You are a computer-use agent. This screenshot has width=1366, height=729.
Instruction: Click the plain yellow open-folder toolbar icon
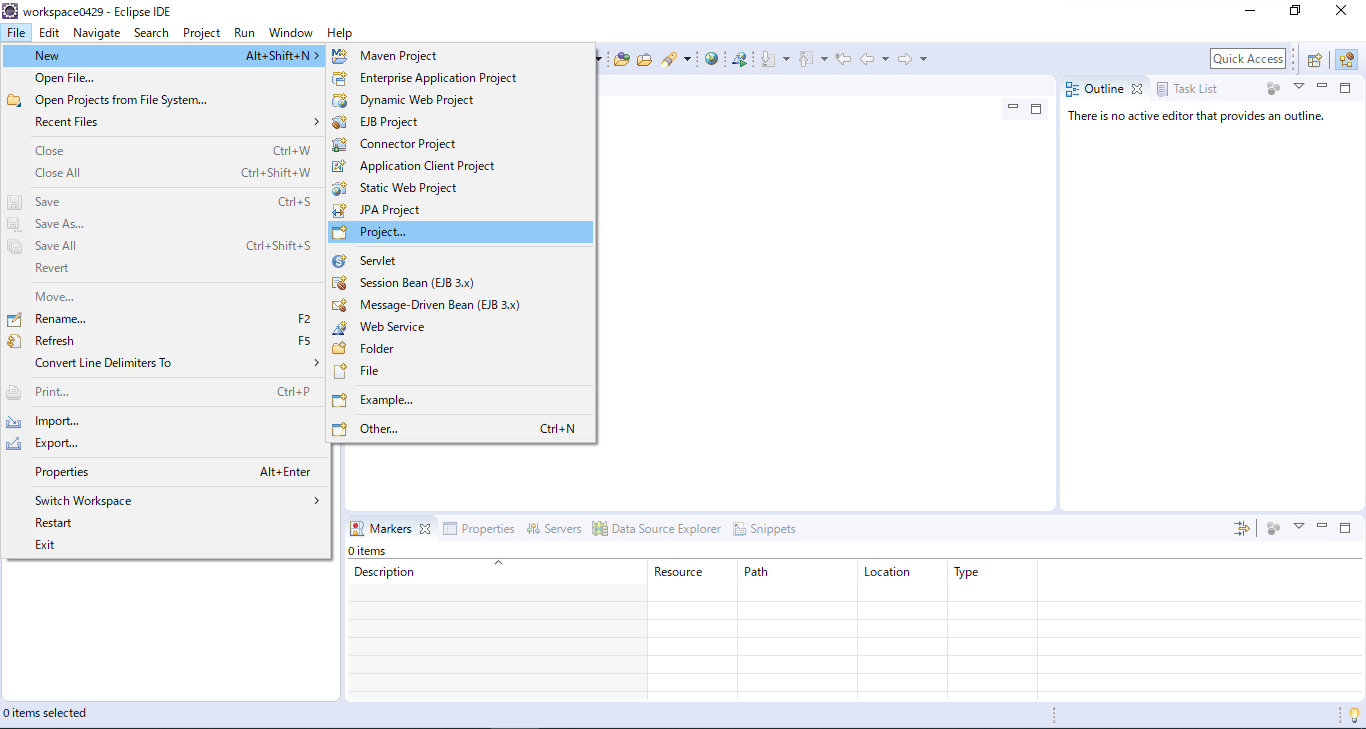(645, 59)
